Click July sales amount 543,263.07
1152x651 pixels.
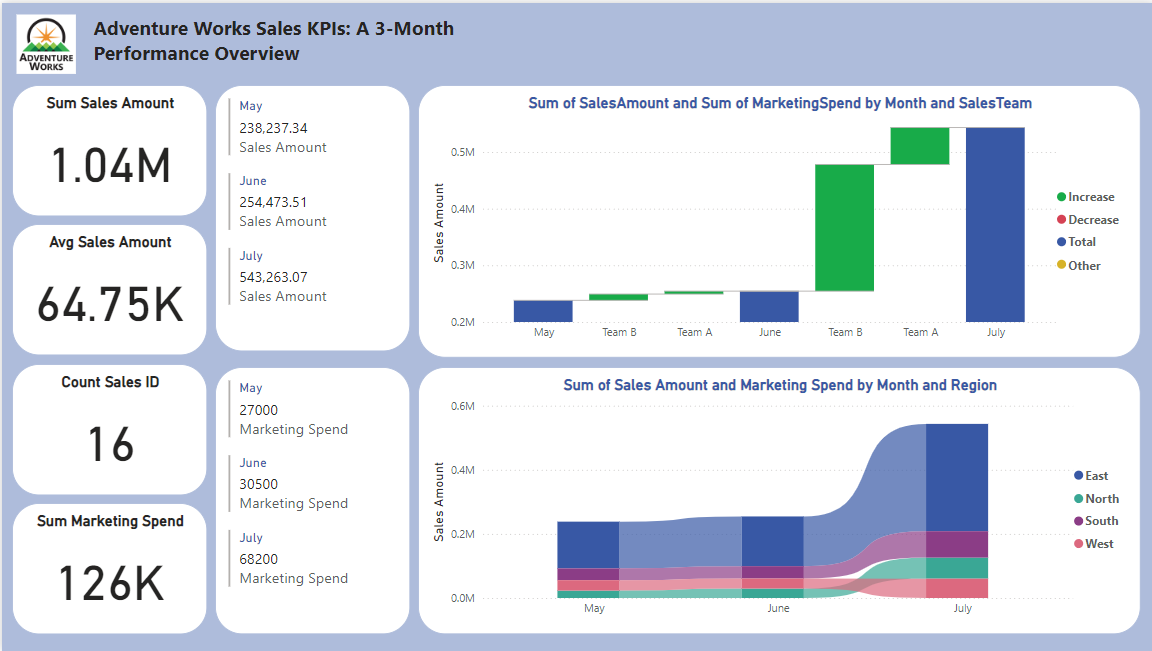(x=273, y=277)
